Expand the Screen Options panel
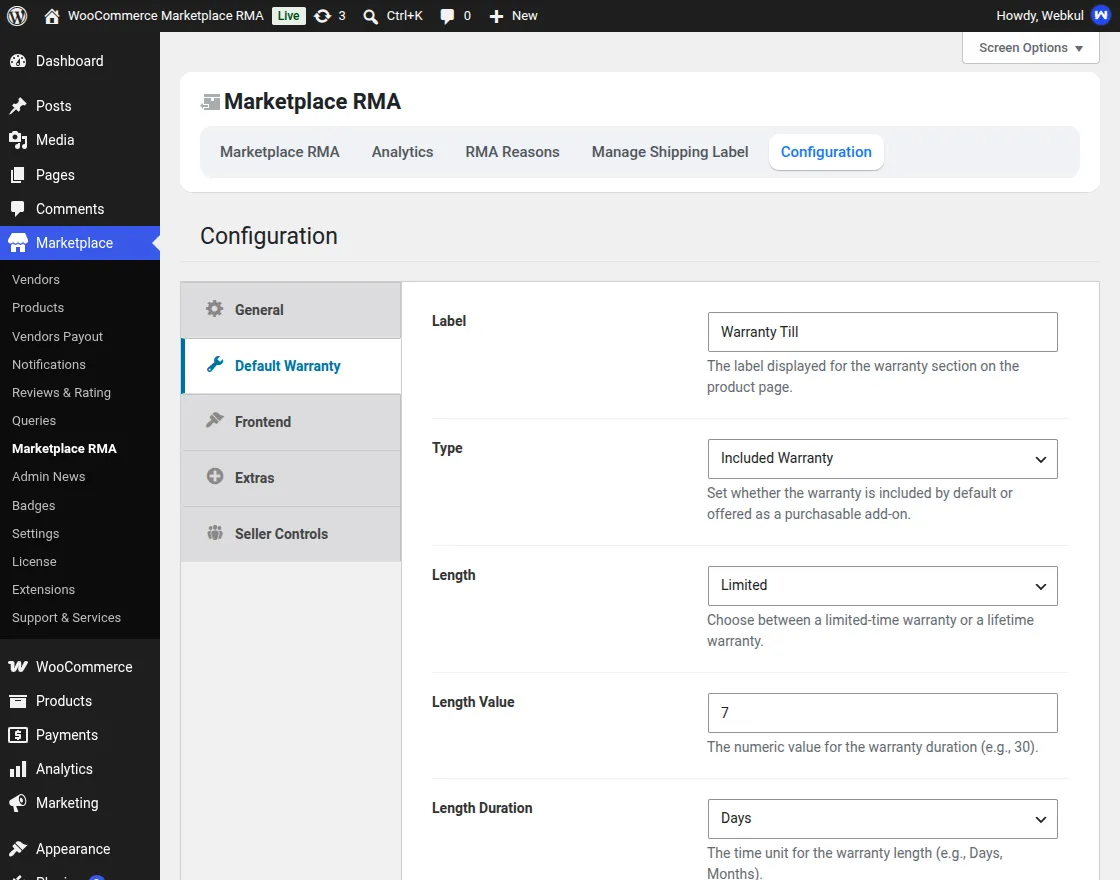Screen dimensions: 1120x880 [1030, 48]
